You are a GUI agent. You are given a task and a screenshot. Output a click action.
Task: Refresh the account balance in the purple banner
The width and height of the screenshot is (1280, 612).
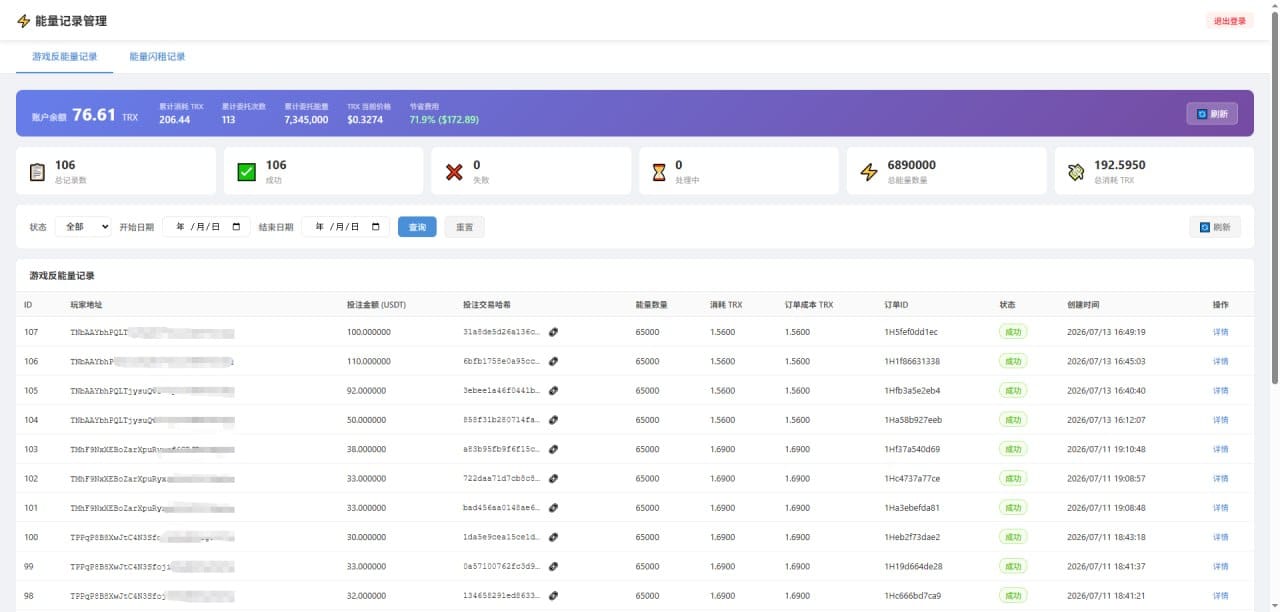click(x=1212, y=114)
